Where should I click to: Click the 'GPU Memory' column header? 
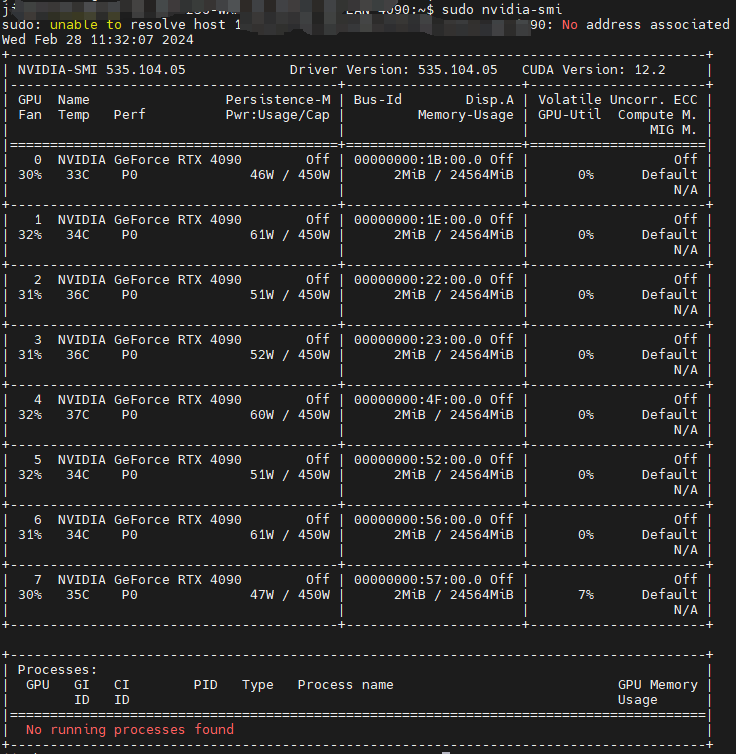[x=657, y=685]
